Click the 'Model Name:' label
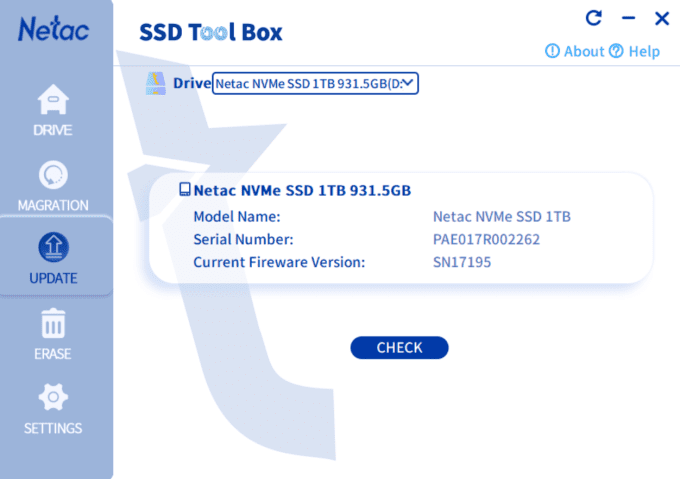 (237, 216)
